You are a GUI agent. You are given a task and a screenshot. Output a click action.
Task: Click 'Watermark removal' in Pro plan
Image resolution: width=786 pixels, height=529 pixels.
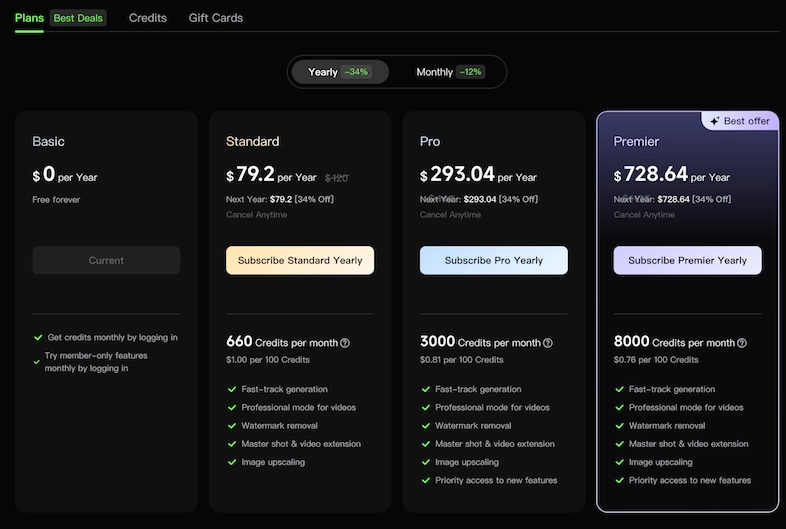pos(473,426)
